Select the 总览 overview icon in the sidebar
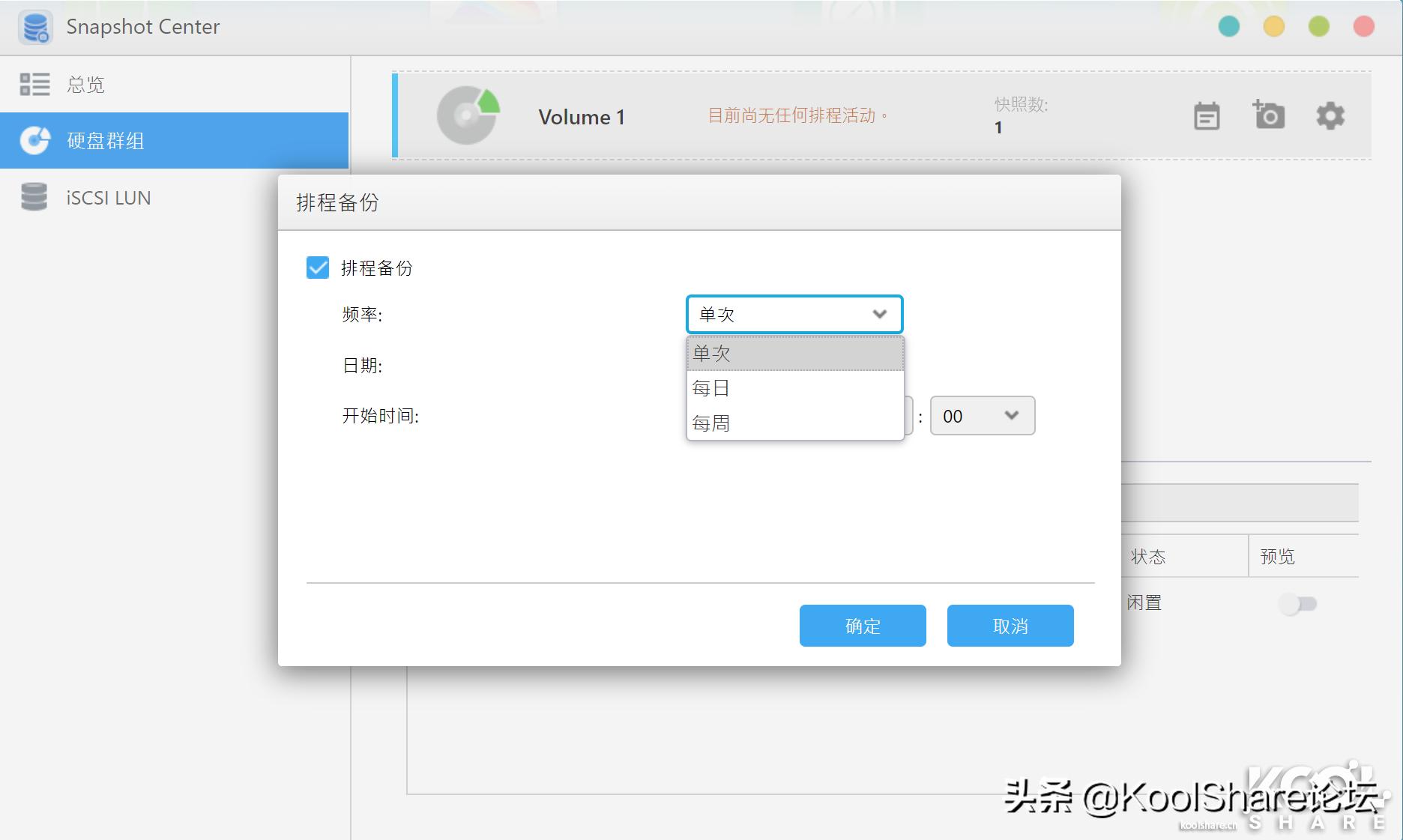Image resolution: width=1403 pixels, height=840 pixels. [34, 84]
